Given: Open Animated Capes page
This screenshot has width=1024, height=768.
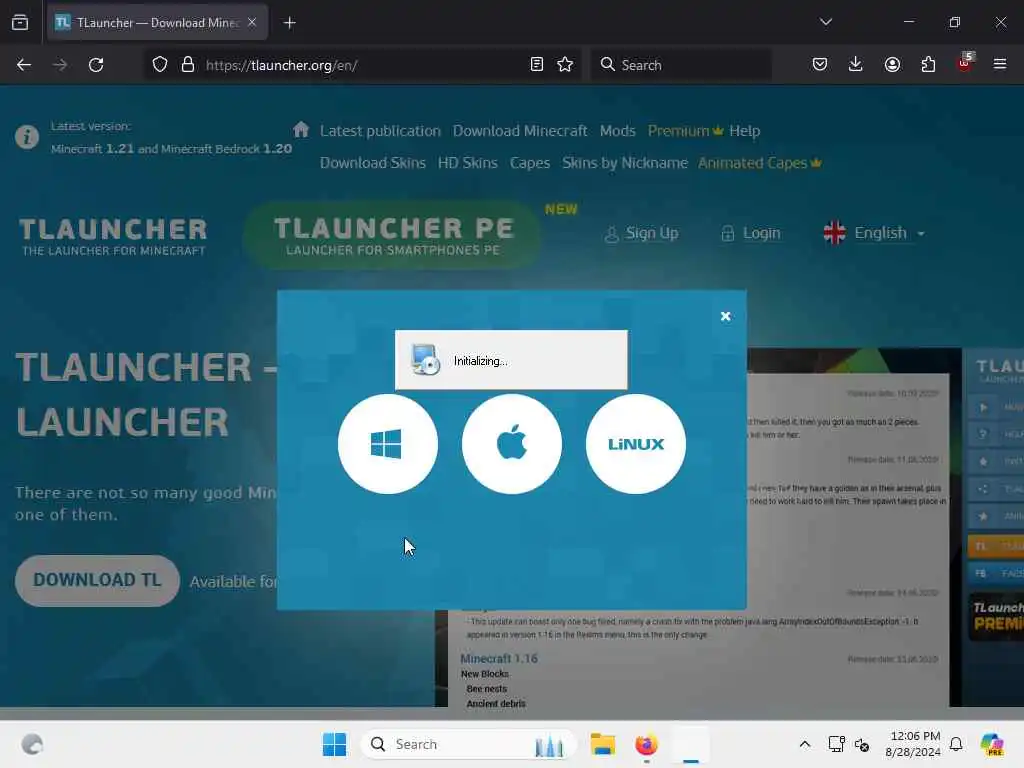Looking at the screenshot, I should 760,163.
